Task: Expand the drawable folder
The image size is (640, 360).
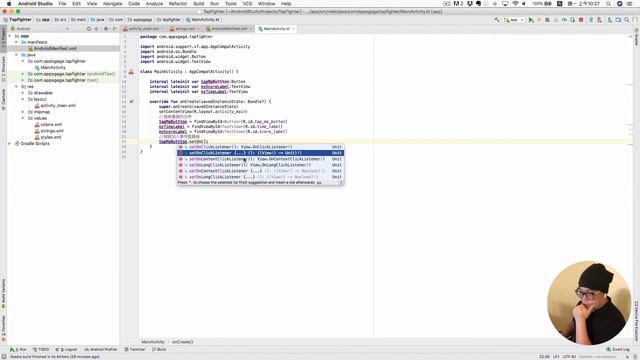Action: (23, 93)
